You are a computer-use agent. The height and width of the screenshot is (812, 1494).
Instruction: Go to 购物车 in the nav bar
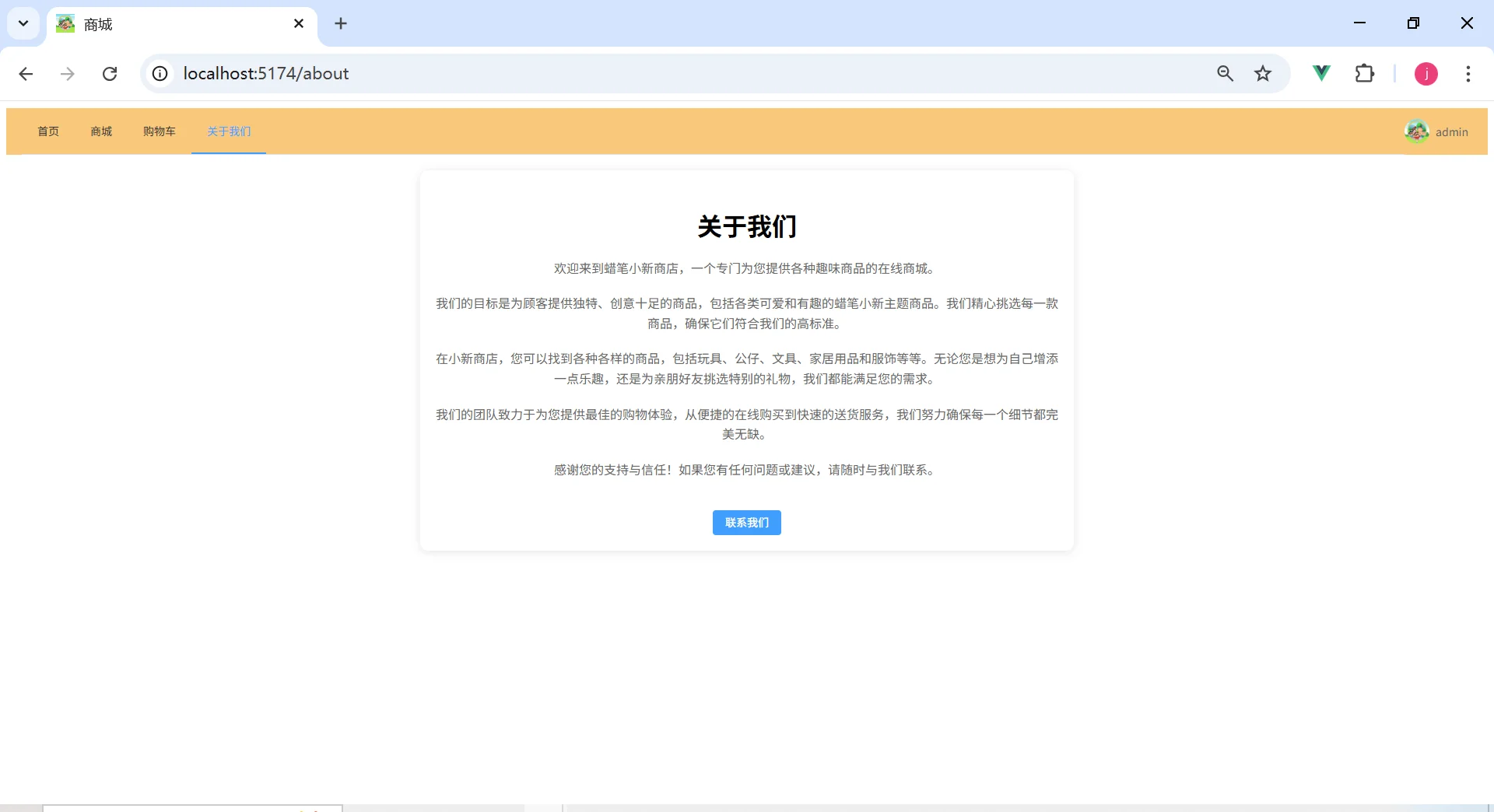tap(160, 131)
